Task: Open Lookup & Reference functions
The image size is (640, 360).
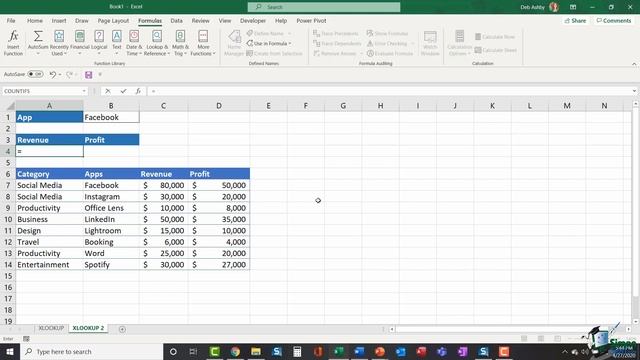Action: [157, 42]
